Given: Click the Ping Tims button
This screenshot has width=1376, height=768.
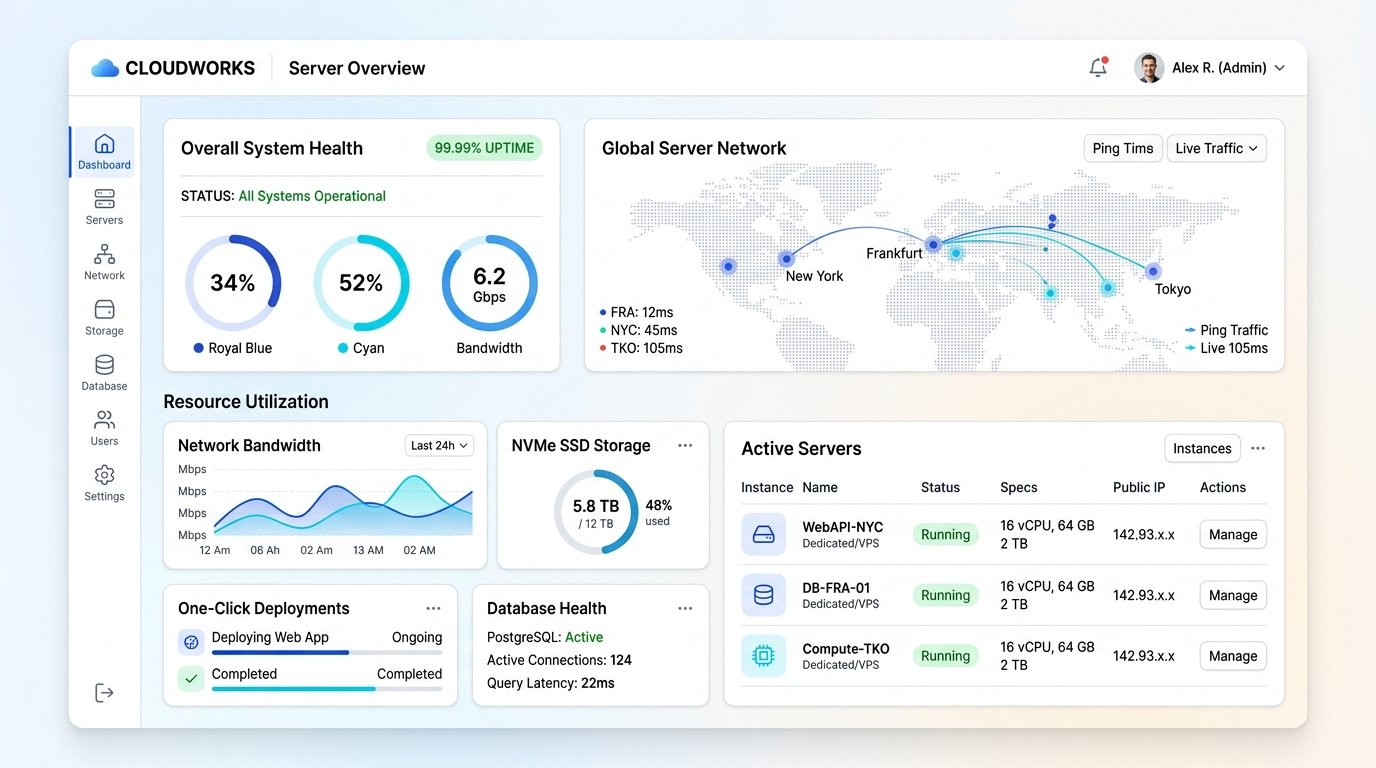Looking at the screenshot, I should (1123, 148).
